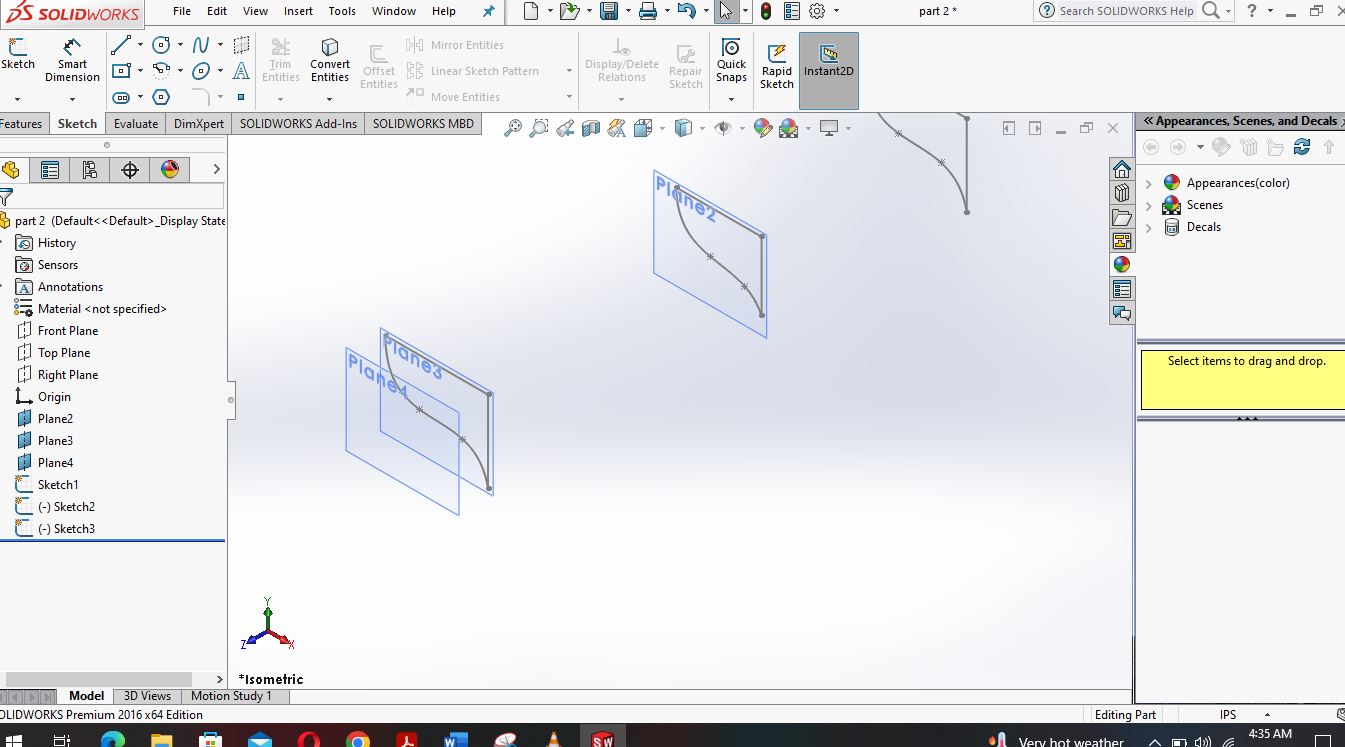Click the Rebuild traffic light icon
Viewport: 1345px width, 747px height.
point(766,11)
